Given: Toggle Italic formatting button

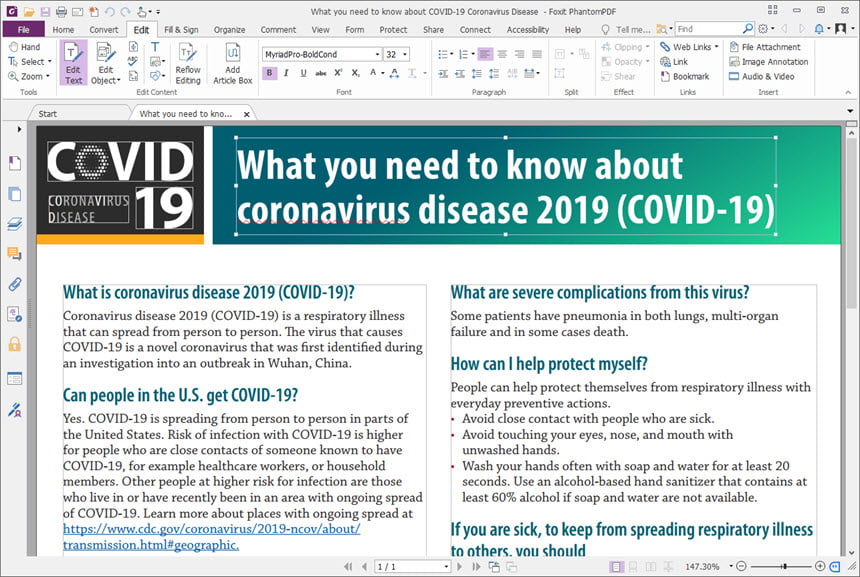Looking at the screenshot, I should click(x=286, y=73).
